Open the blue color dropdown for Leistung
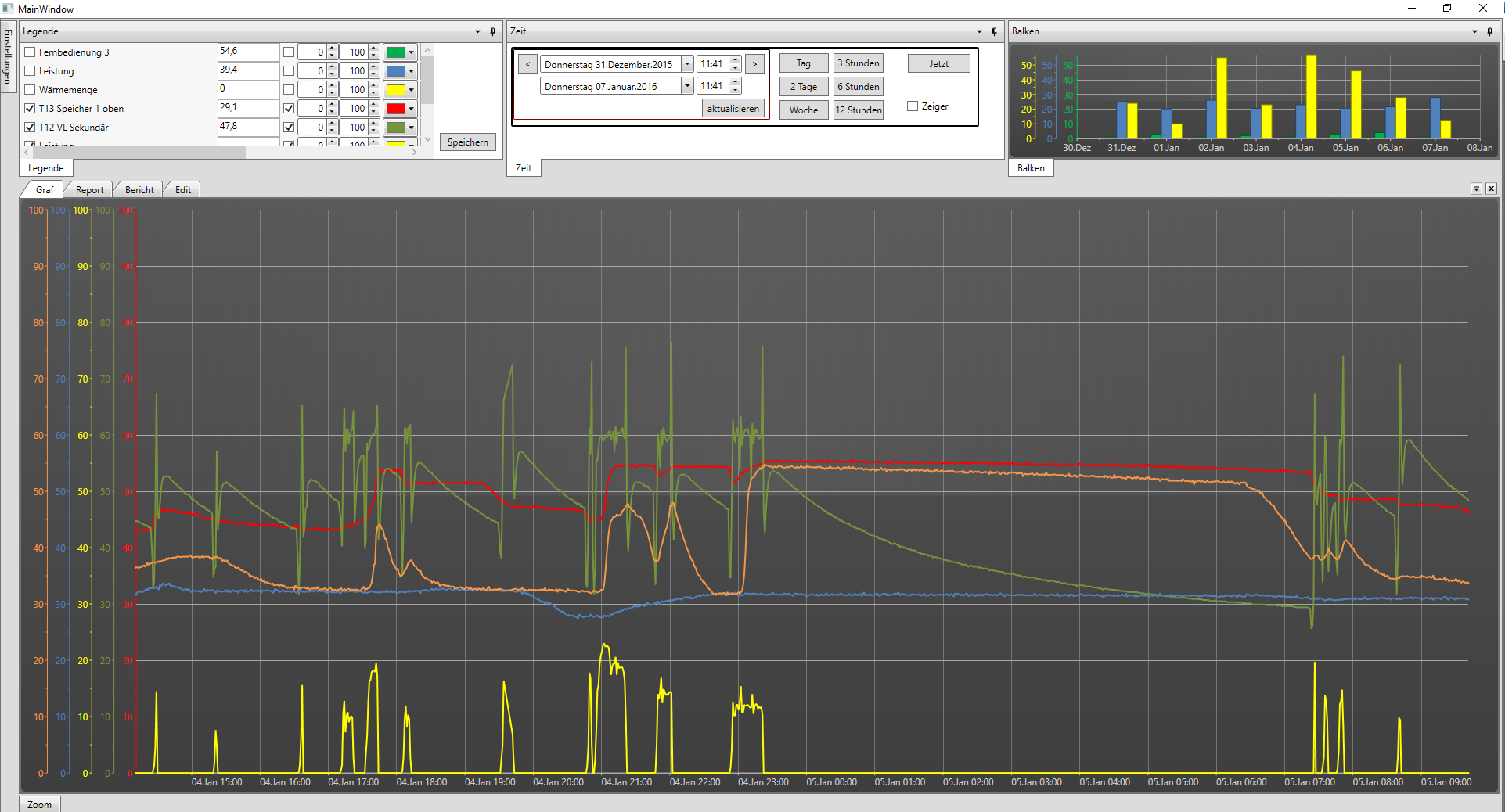Screen dimensions: 1505x812 [x=412, y=71]
